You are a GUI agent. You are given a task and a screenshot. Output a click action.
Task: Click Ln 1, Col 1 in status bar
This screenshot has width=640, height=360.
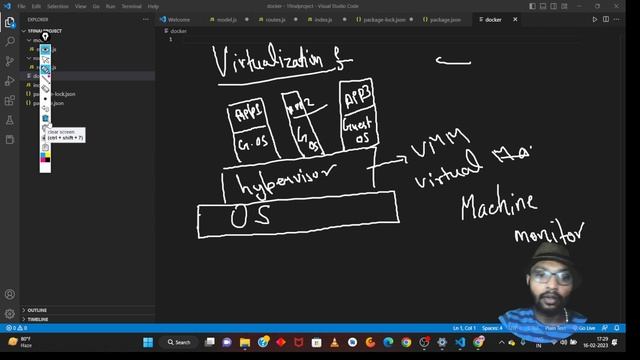[x=464, y=328]
